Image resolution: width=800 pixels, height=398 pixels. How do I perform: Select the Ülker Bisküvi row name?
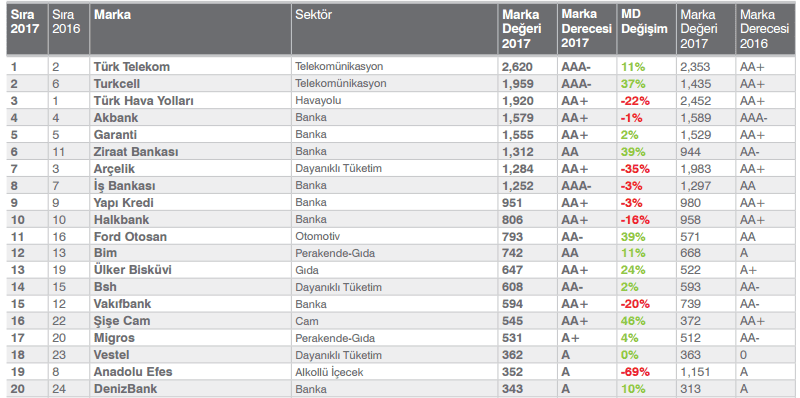(132, 270)
